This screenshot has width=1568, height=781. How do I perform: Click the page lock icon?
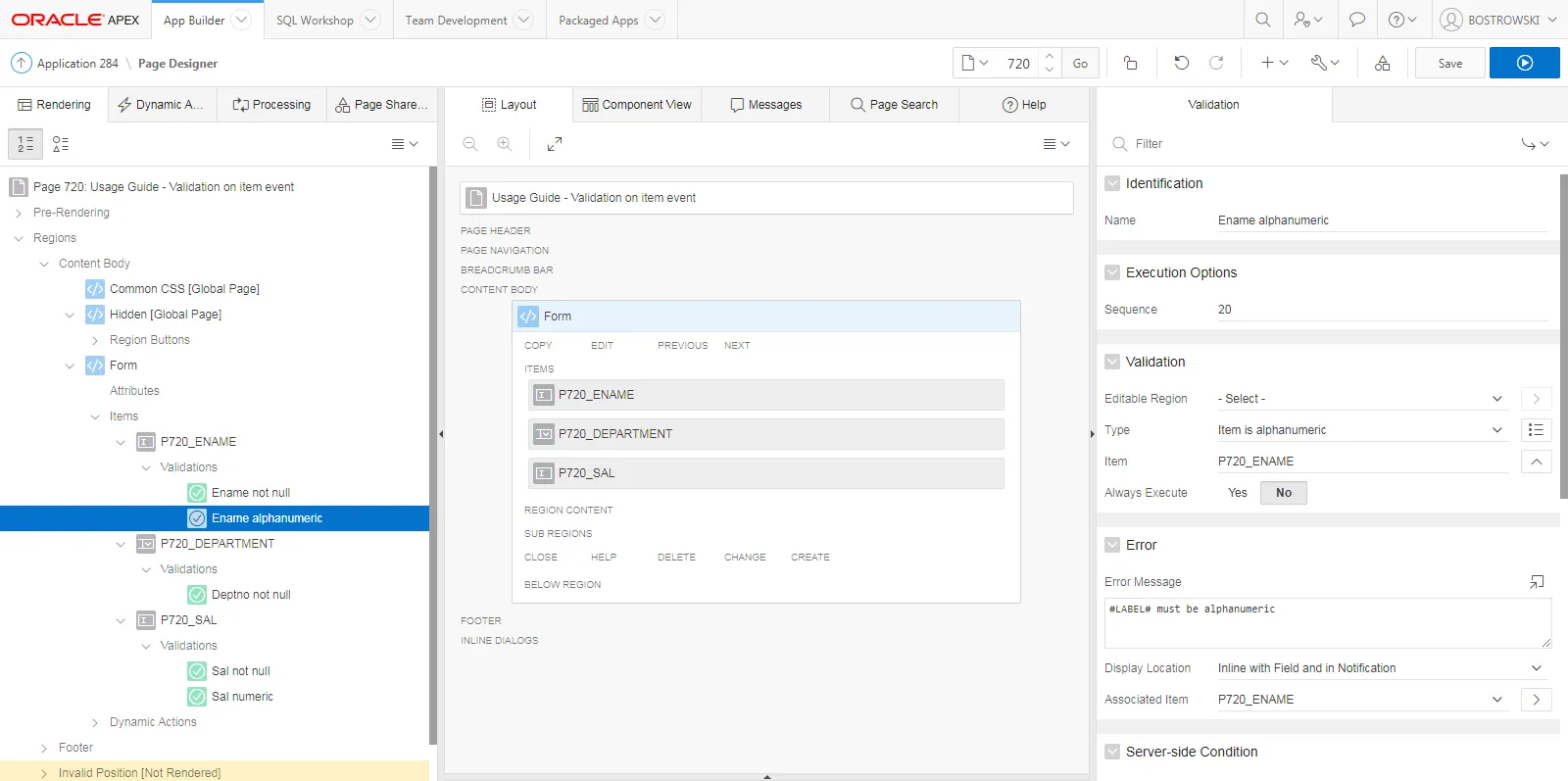(x=1130, y=63)
